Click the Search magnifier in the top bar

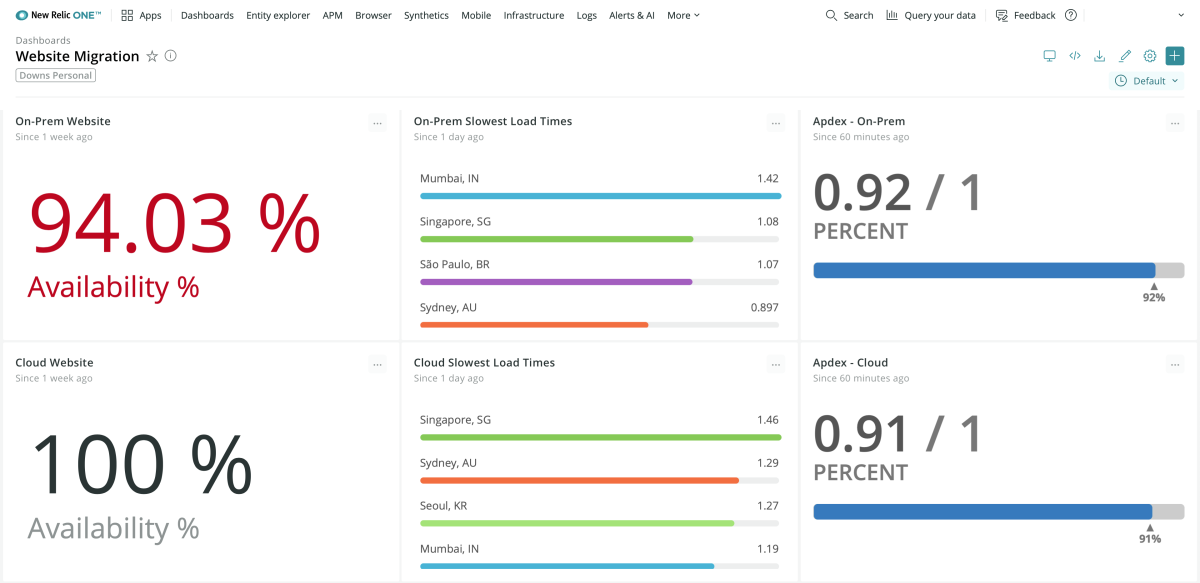(831, 15)
